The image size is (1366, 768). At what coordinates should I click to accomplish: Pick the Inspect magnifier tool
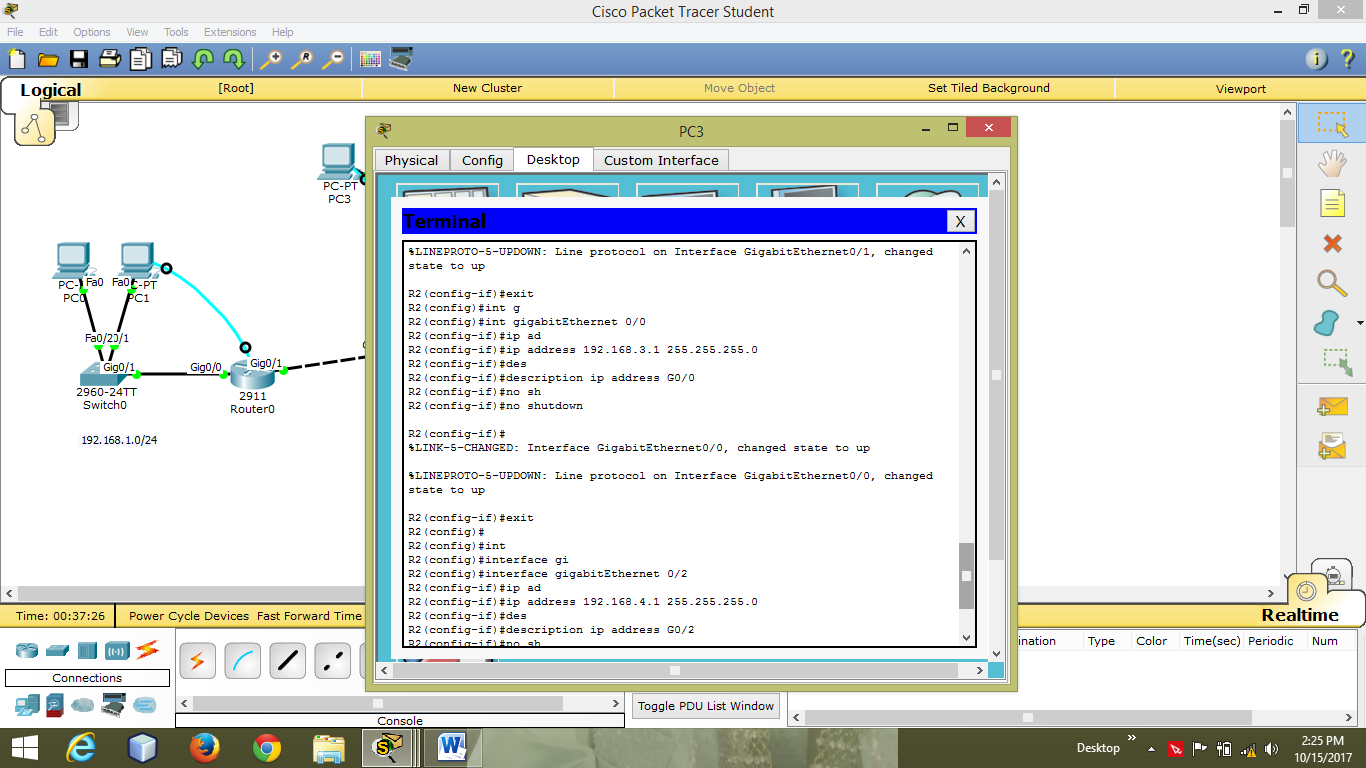coord(1332,283)
